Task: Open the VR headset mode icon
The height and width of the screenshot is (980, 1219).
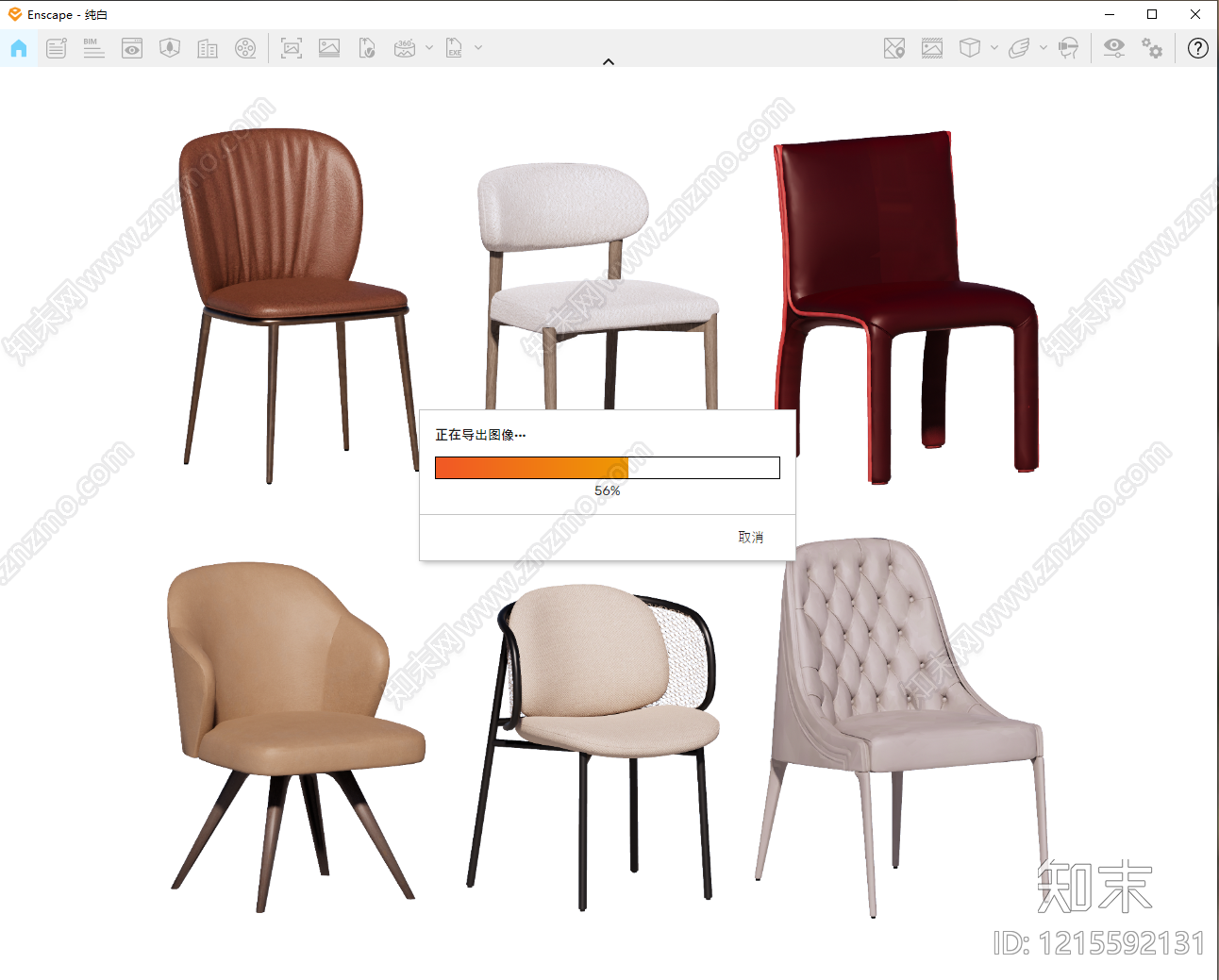Action: point(1068,48)
